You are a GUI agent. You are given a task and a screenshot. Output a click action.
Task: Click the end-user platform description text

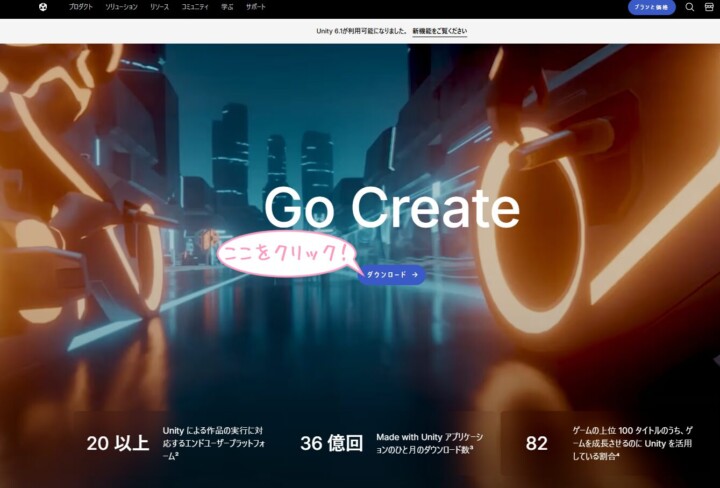click(x=214, y=443)
